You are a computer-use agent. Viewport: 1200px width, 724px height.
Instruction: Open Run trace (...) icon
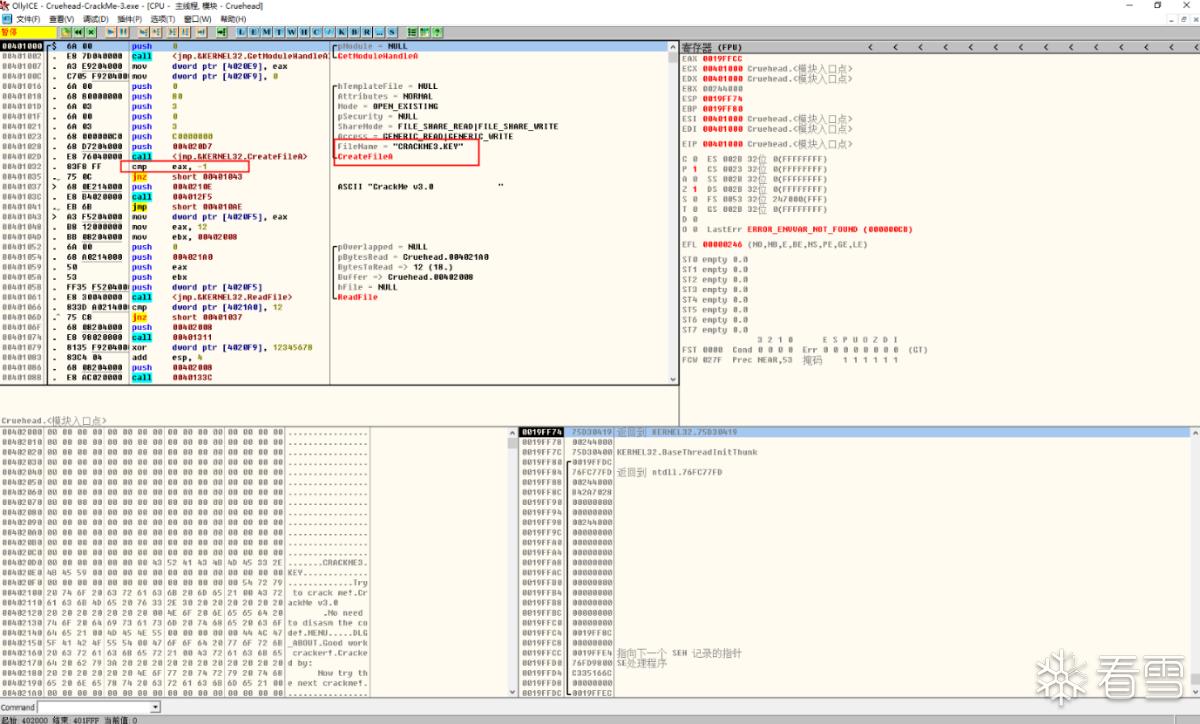[379, 32]
